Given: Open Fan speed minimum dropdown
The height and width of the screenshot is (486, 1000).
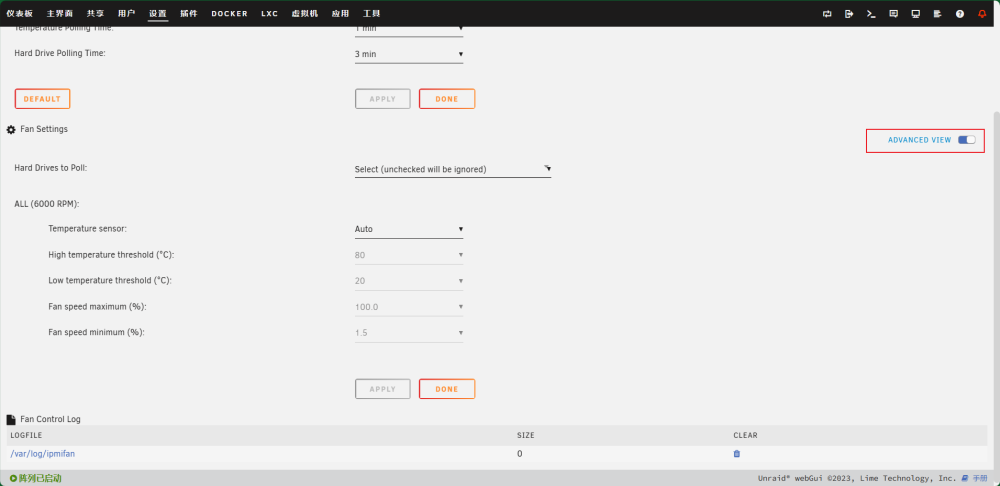Looking at the screenshot, I should (x=409, y=333).
